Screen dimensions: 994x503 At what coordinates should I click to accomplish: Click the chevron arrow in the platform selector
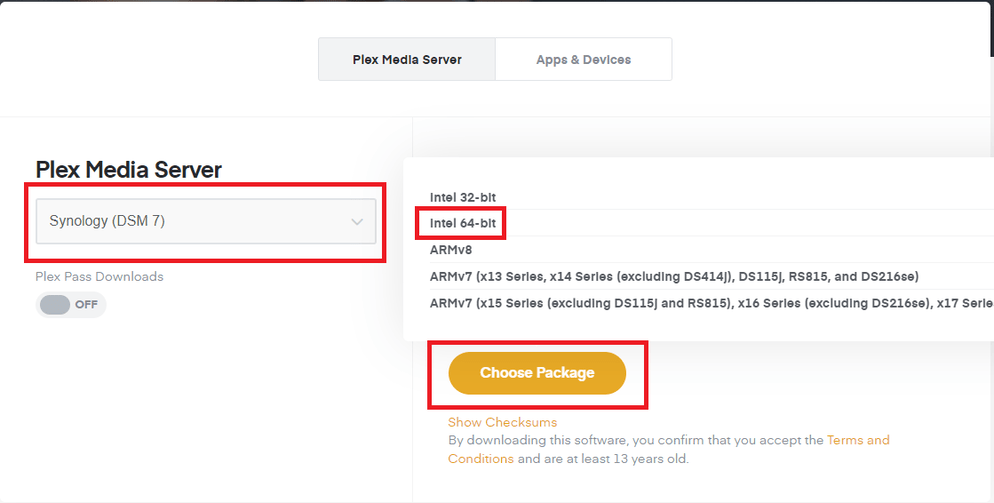pyautogui.click(x=357, y=222)
